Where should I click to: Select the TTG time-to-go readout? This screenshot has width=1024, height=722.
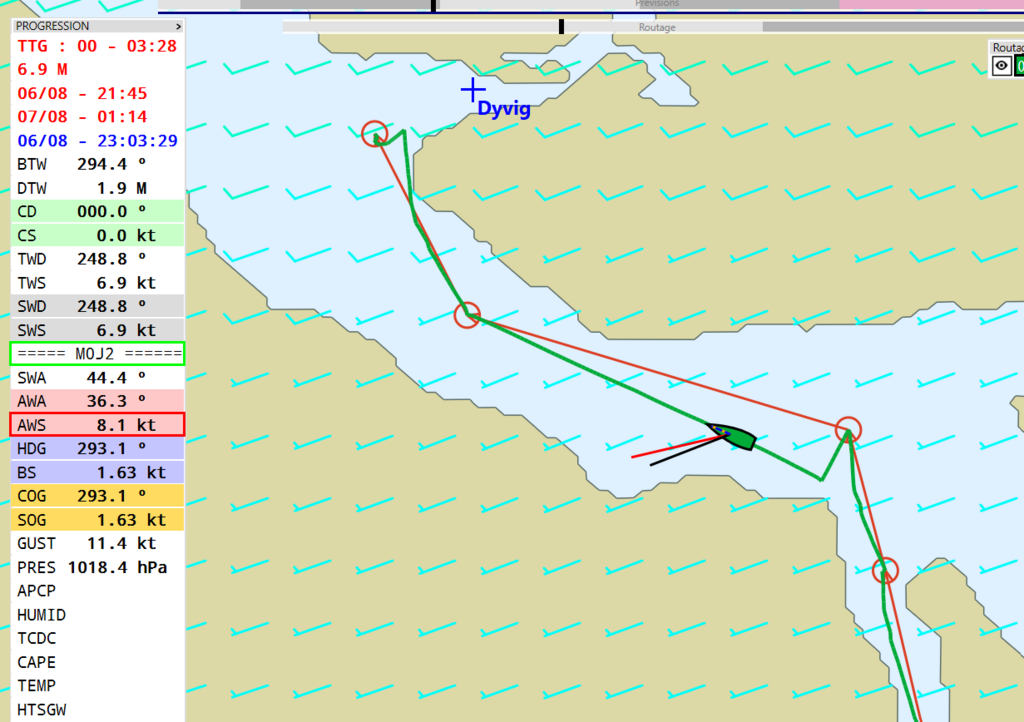(97, 45)
